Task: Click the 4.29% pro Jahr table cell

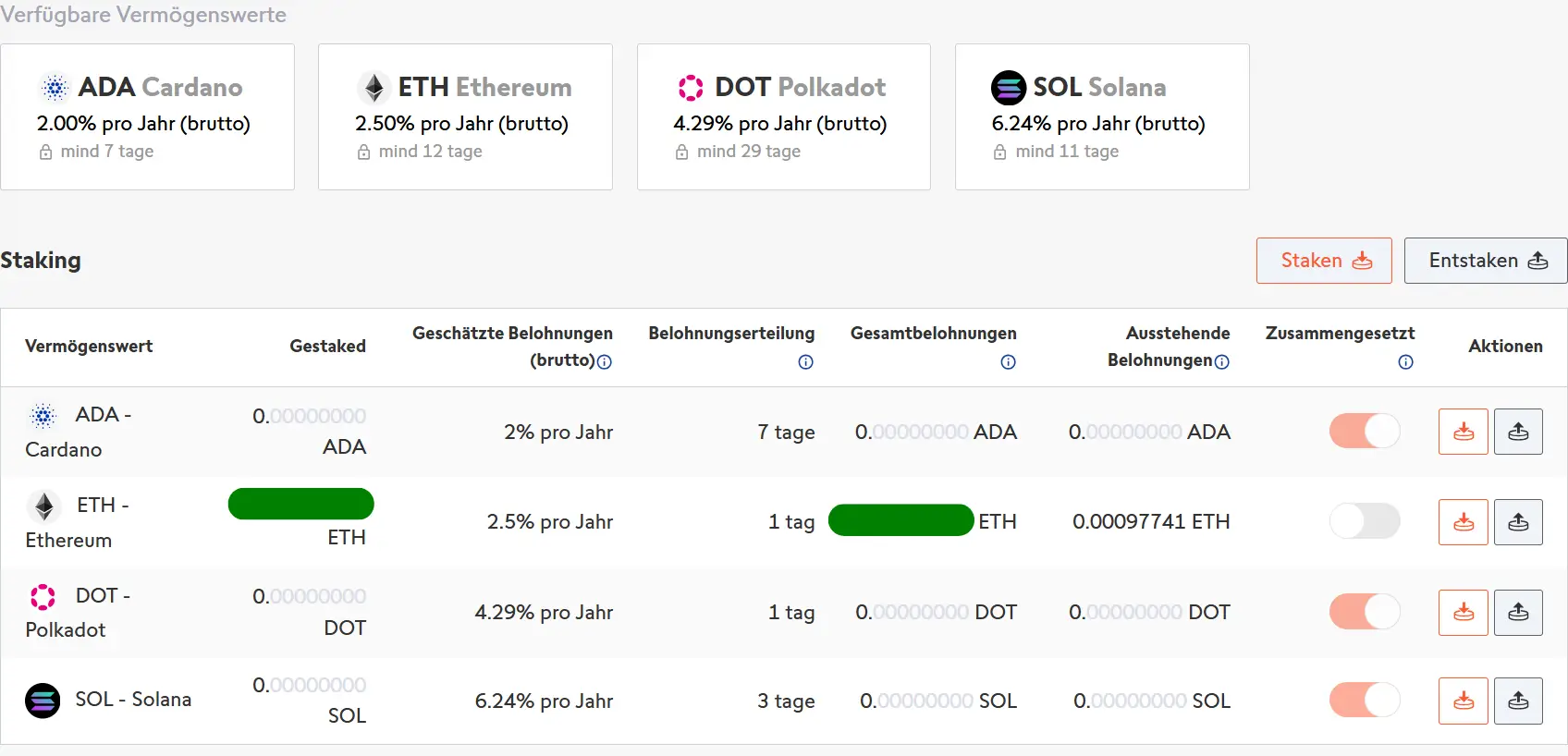Action: pos(544,612)
